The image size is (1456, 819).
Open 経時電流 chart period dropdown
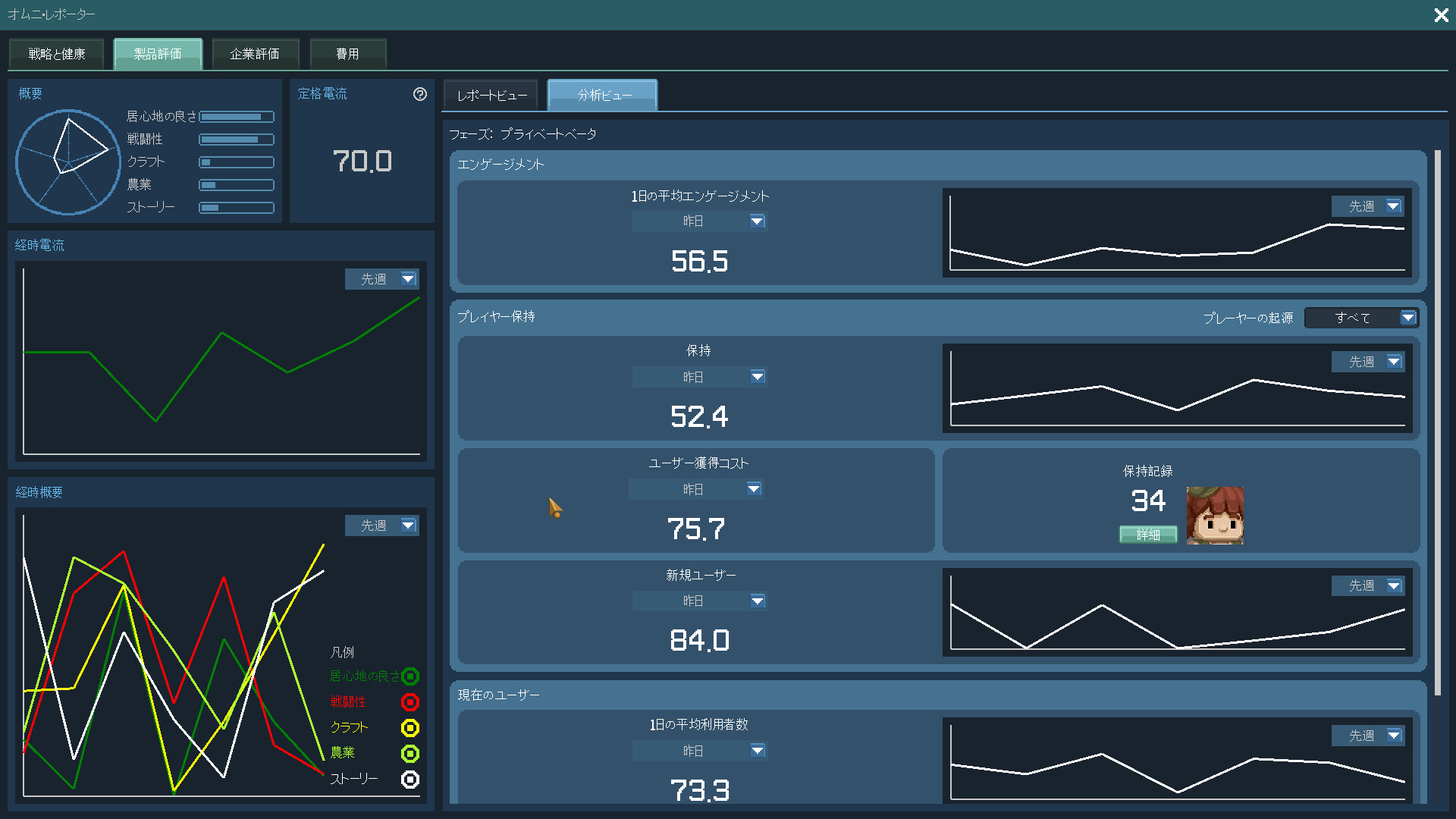click(x=382, y=279)
